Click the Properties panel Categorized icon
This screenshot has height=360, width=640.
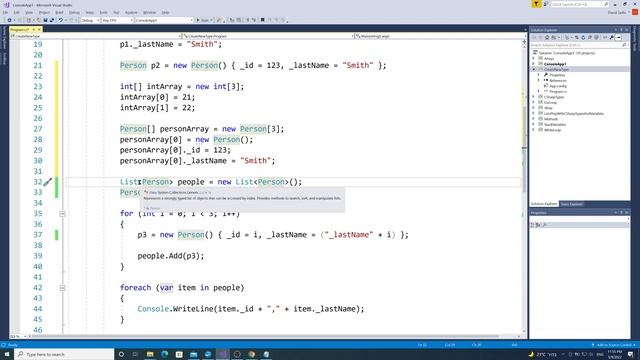(x=533, y=225)
